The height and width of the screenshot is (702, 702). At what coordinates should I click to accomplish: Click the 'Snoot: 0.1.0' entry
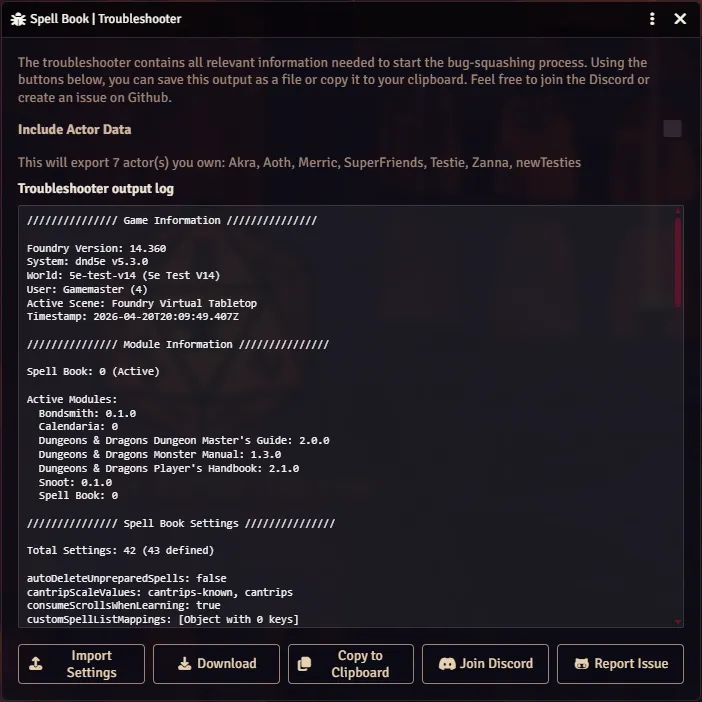[x=75, y=482]
